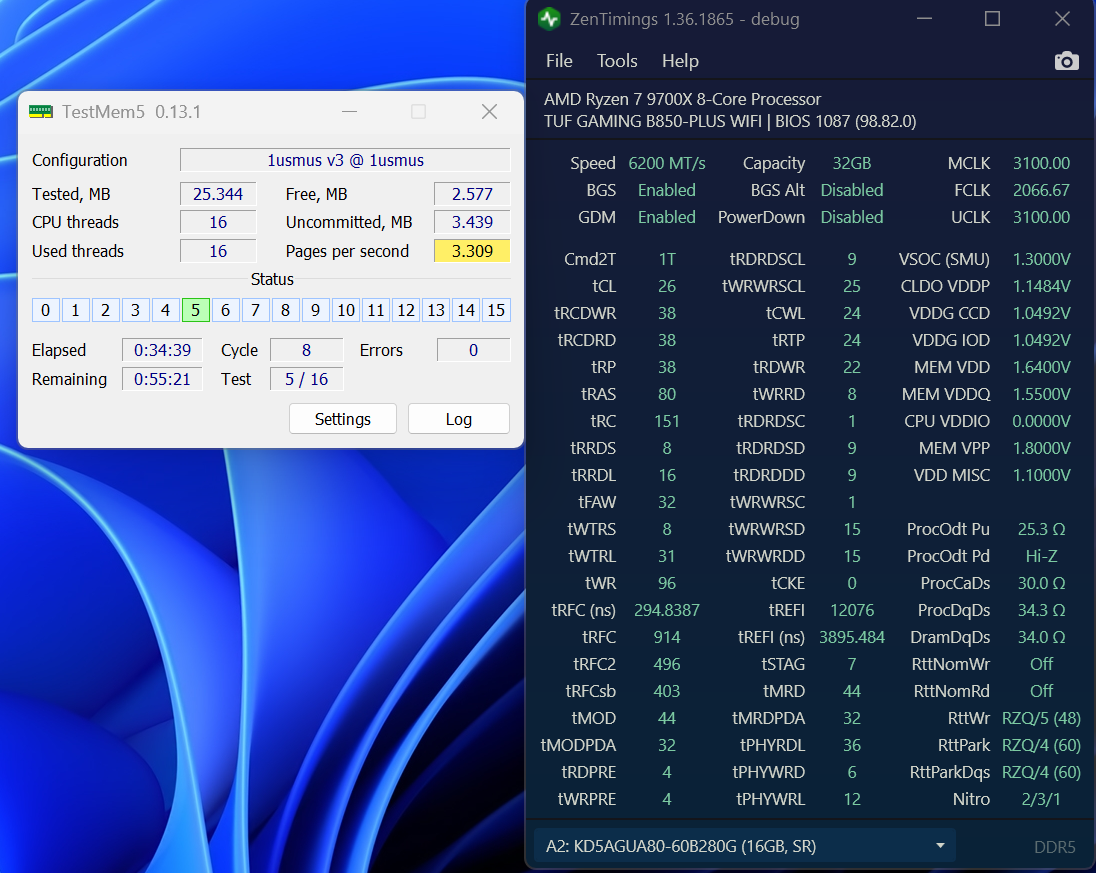The width and height of the screenshot is (1096, 873).
Task: Click the Free MB value 2.577
Action: pos(473,194)
